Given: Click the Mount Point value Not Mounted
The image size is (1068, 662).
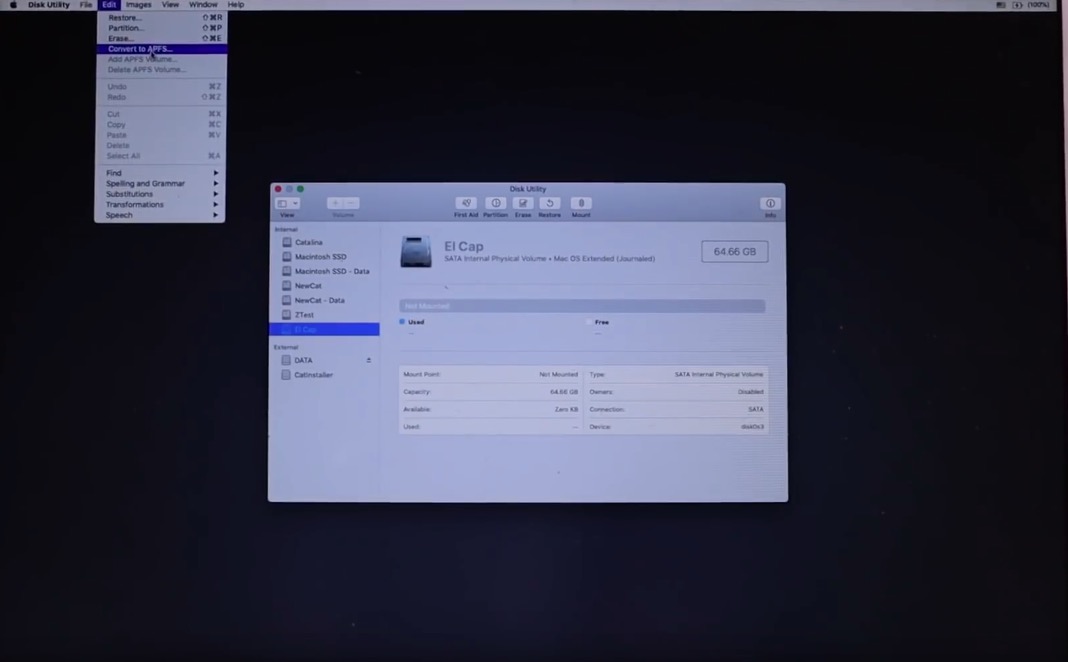Looking at the screenshot, I should [558, 375].
